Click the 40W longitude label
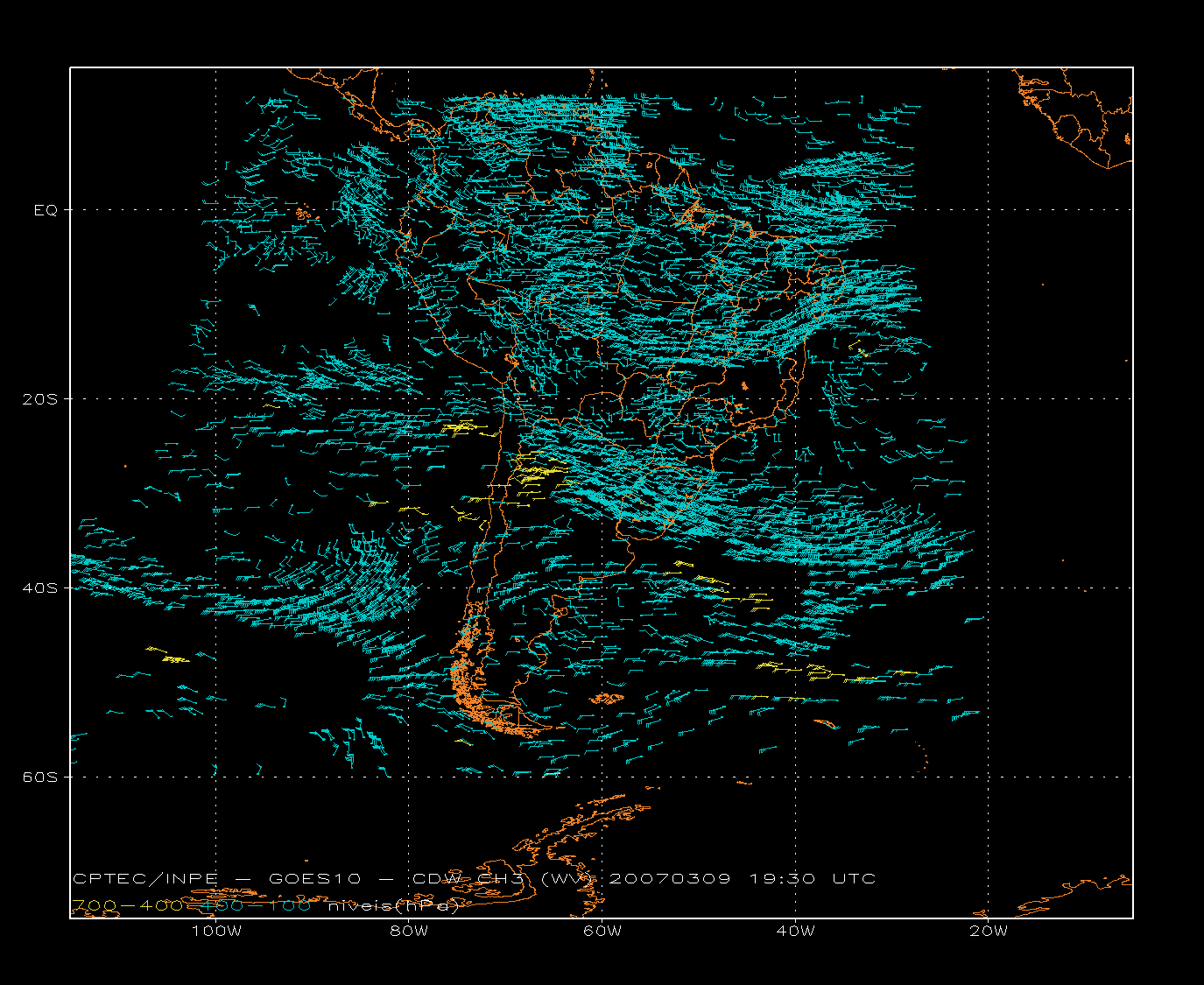This screenshot has width=1204, height=985. [x=795, y=932]
